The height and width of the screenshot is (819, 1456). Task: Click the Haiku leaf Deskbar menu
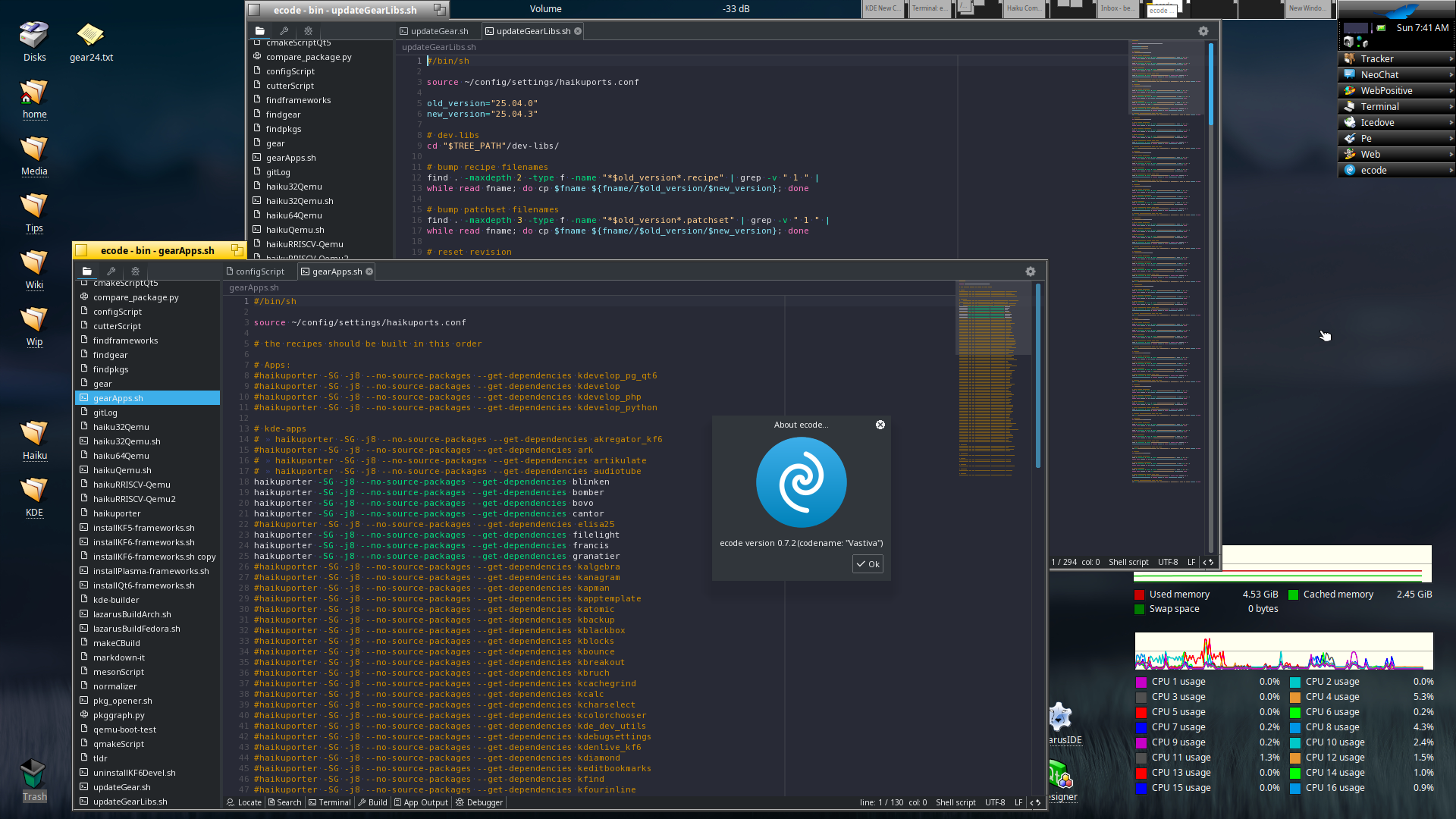point(1396,10)
